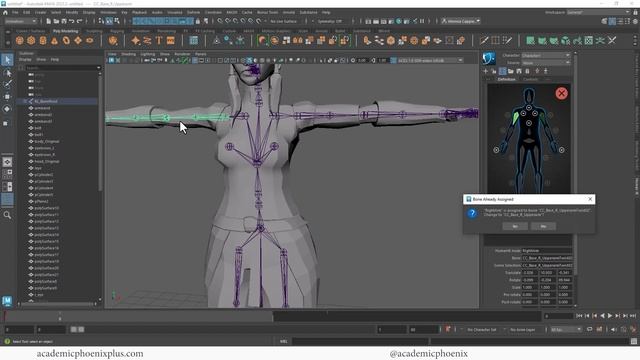Create a polygon cone from the shelf

tap(54, 40)
